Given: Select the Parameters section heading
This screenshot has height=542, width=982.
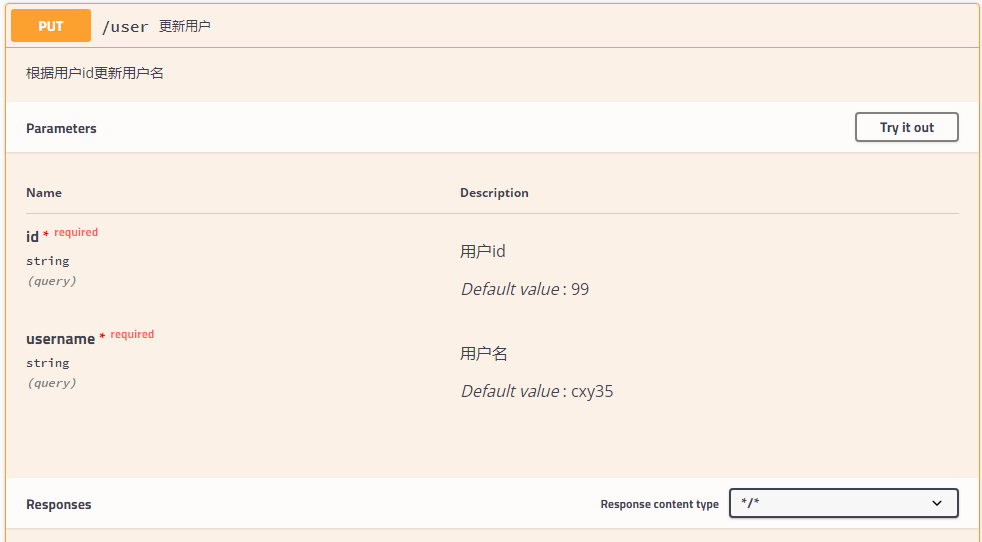Looking at the screenshot, I should 61,128.
